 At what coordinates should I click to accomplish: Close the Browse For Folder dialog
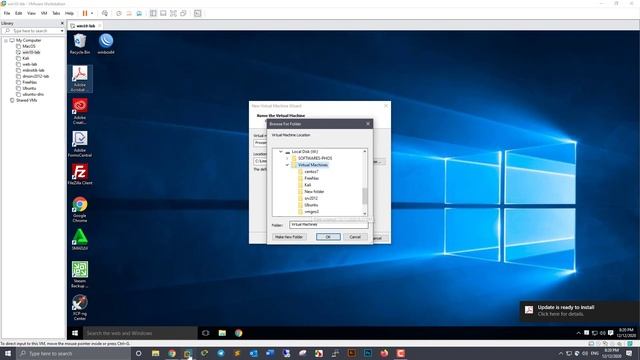[368, 124]
